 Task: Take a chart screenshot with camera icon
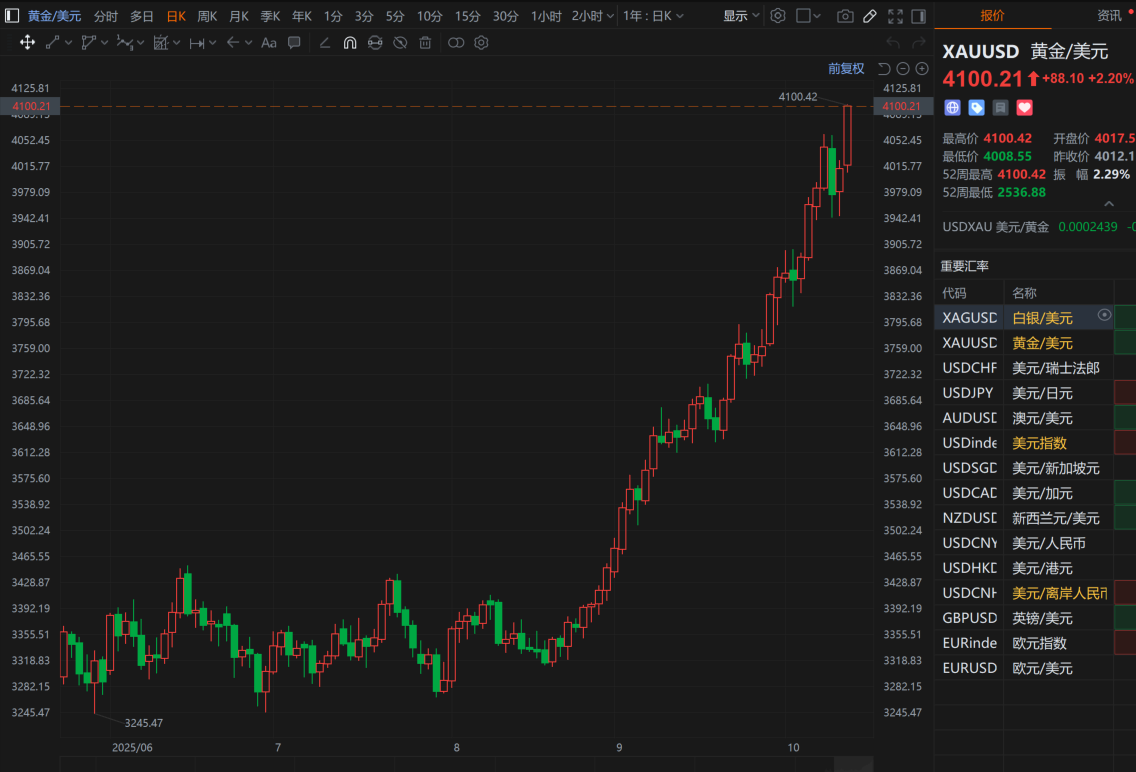pyautogui.click(x=845, y=16)
